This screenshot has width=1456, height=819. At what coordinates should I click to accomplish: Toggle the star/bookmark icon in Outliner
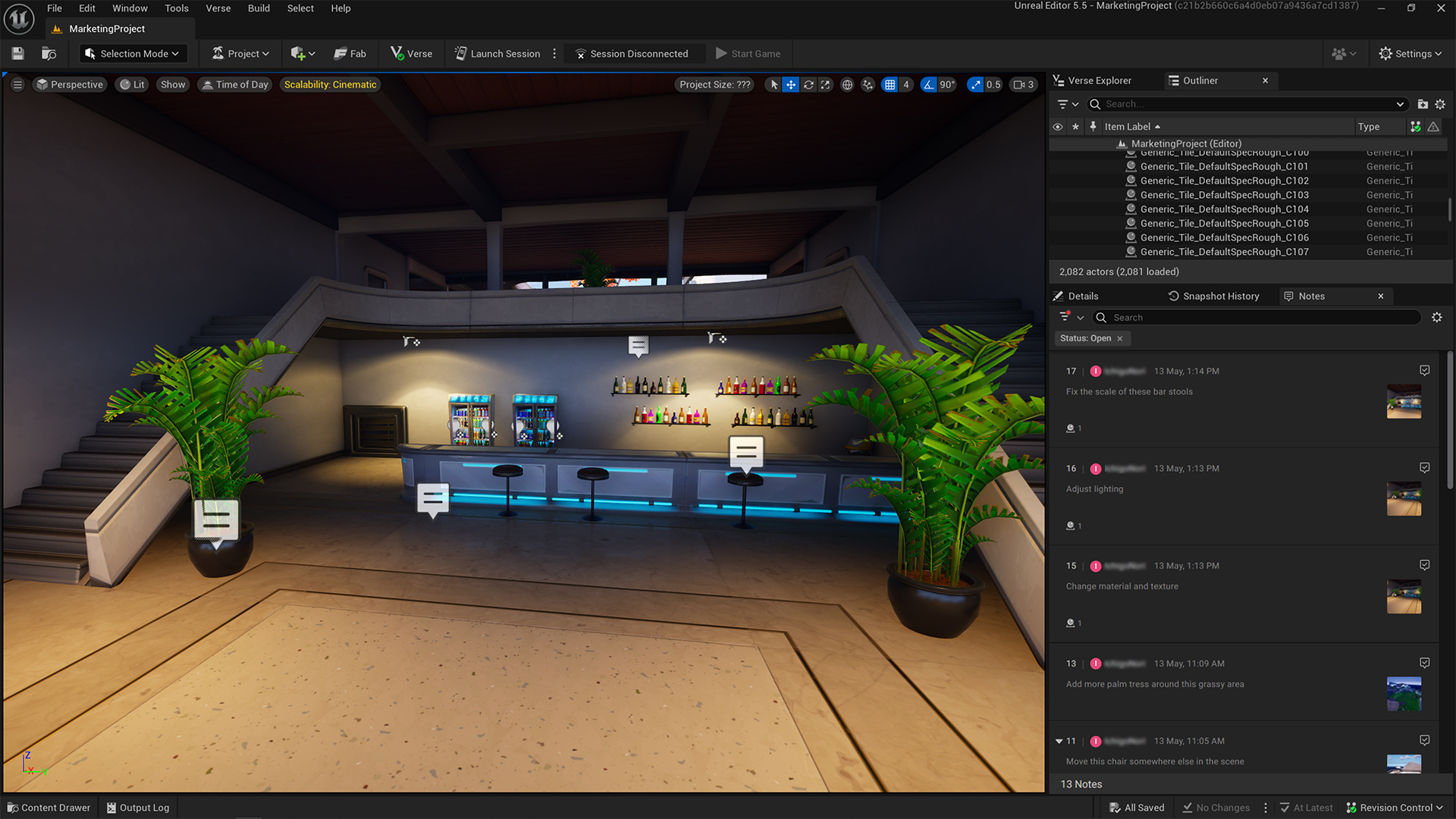click(x=1076, y=126)
